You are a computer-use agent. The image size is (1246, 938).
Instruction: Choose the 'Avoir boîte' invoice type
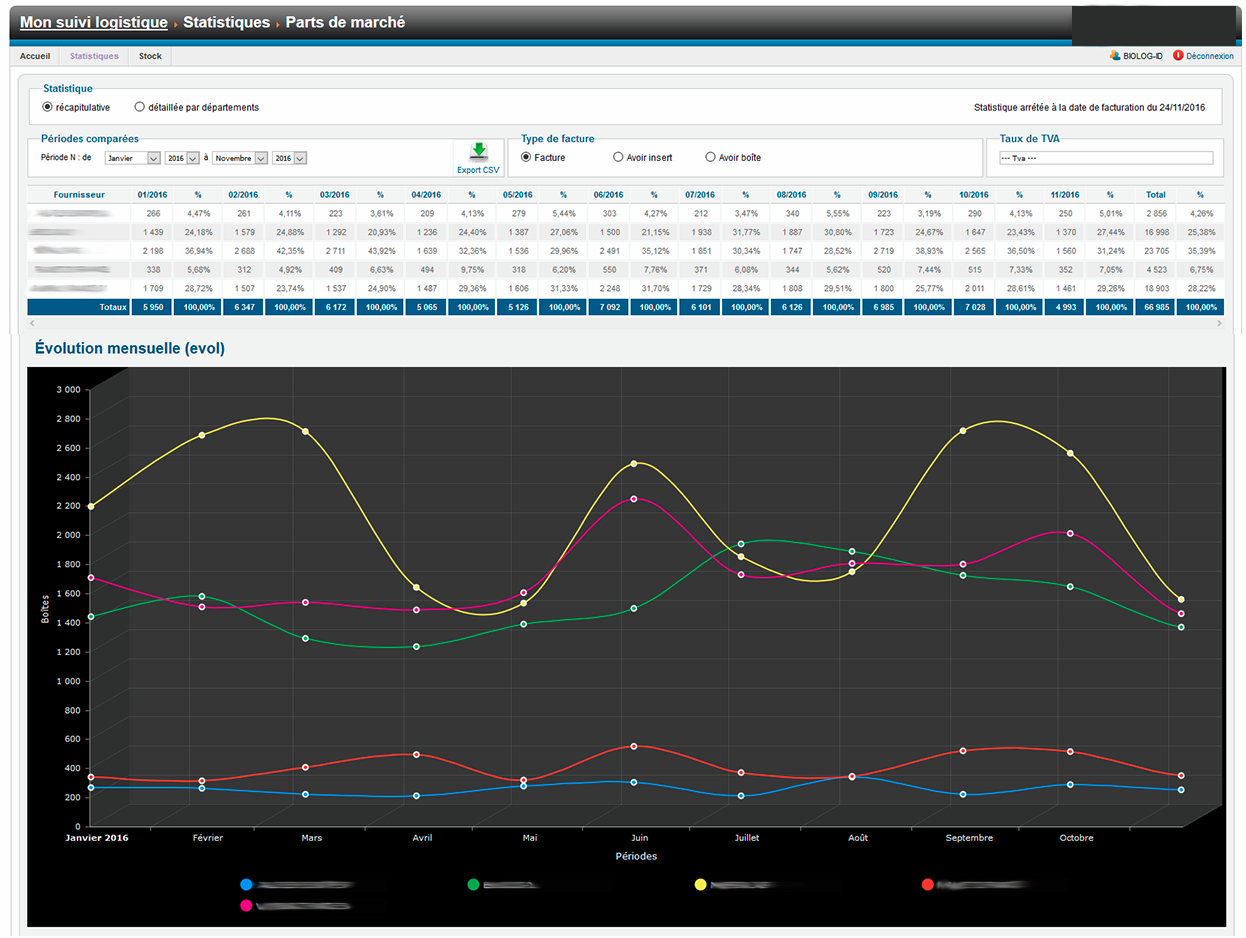[711, 157]
